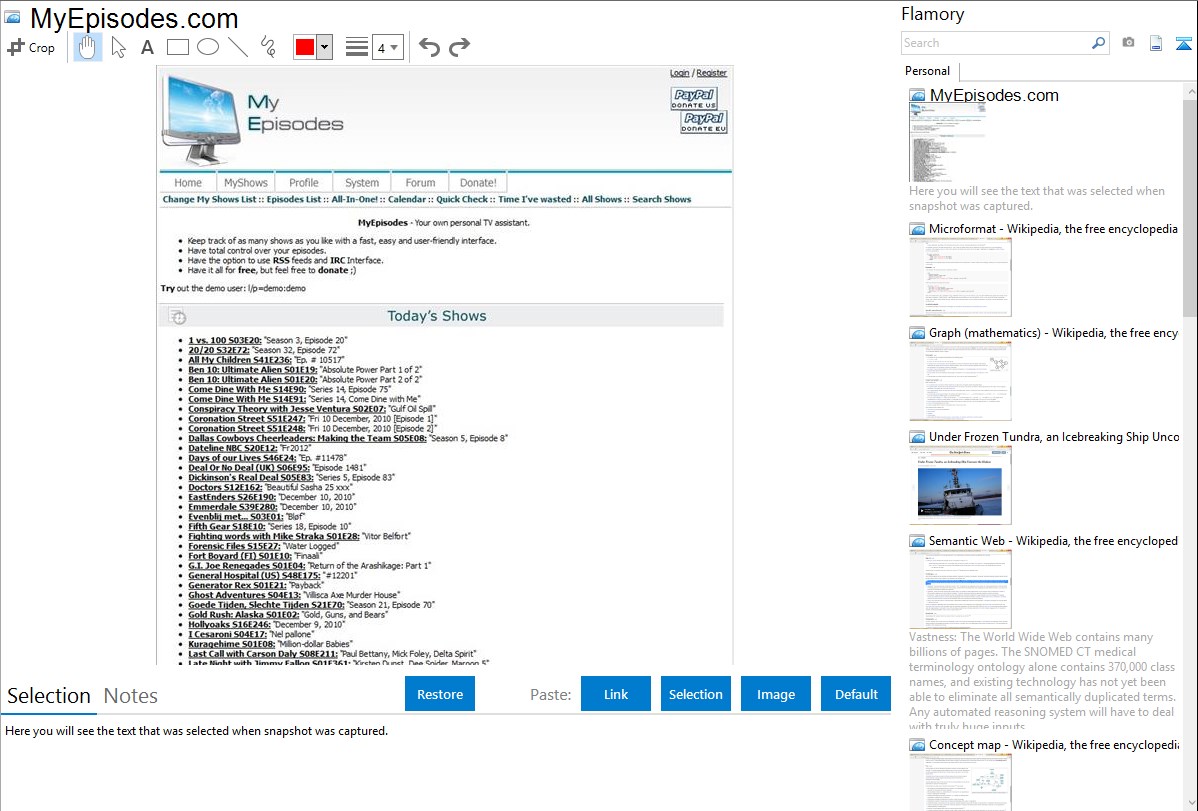Click the Fifth Gear S18E10 link
This screenshot has width=1198, height=811.
click(x=227, y=527)
